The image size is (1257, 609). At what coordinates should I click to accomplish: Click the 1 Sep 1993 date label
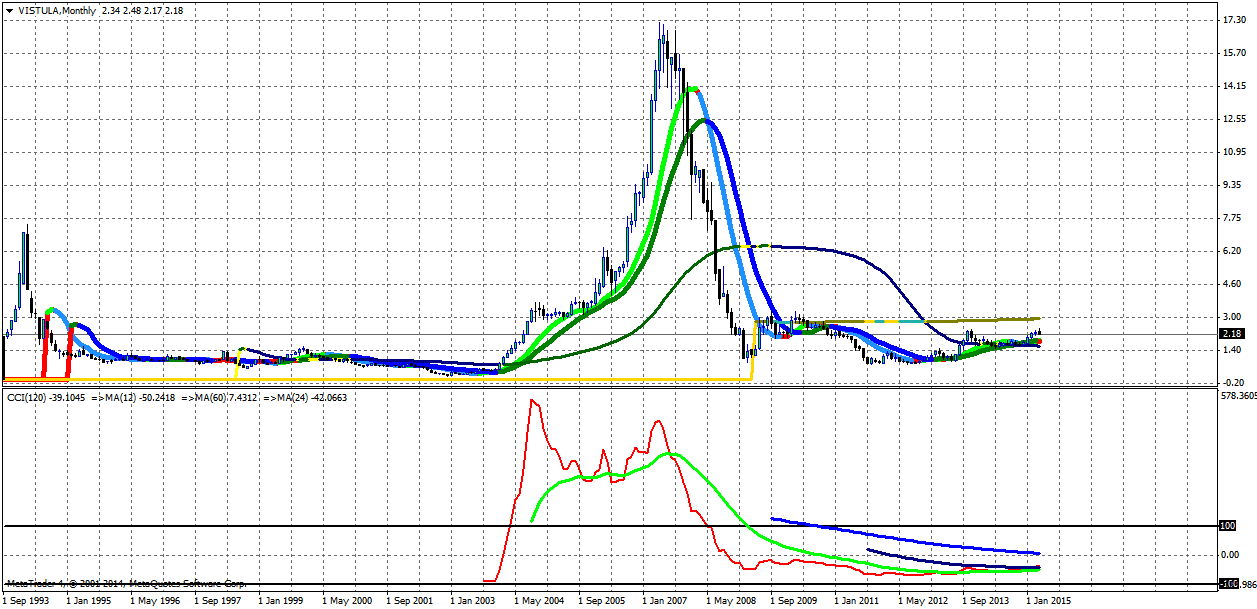click(27, 601)
